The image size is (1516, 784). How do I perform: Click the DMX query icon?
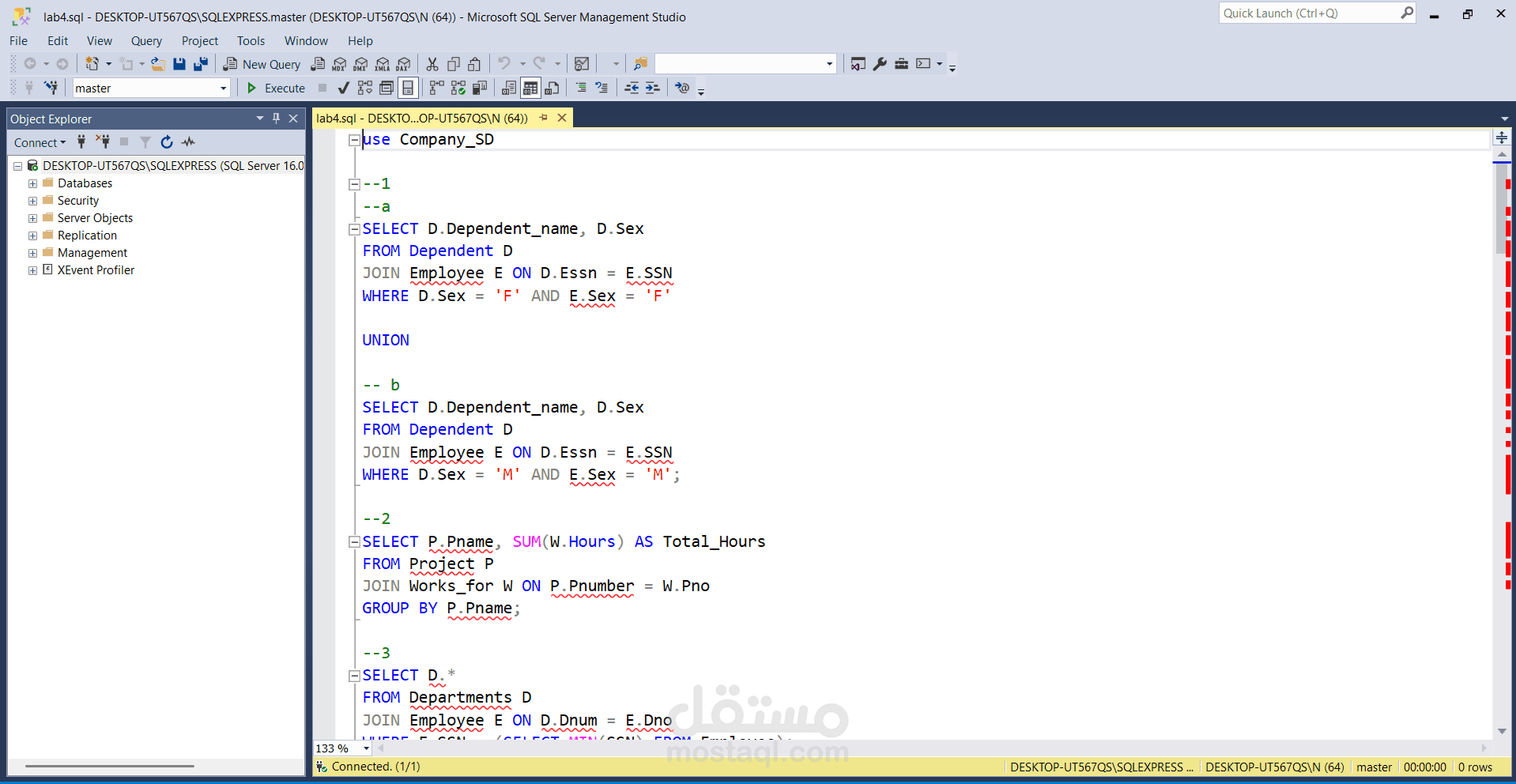click(x=360, y=64)
